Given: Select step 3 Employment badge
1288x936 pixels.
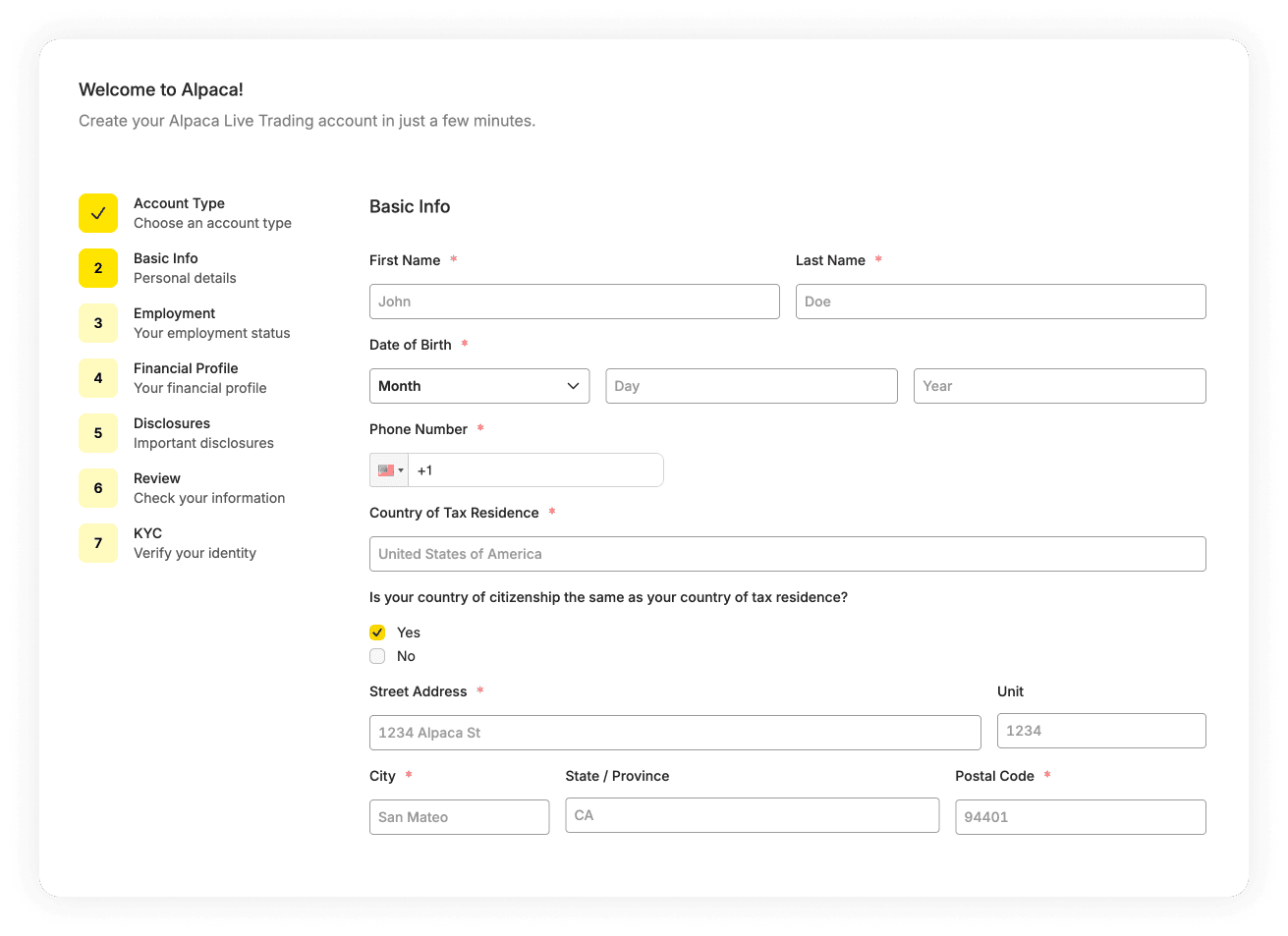Looking at the screenshot, I should [x=98, y=323].
